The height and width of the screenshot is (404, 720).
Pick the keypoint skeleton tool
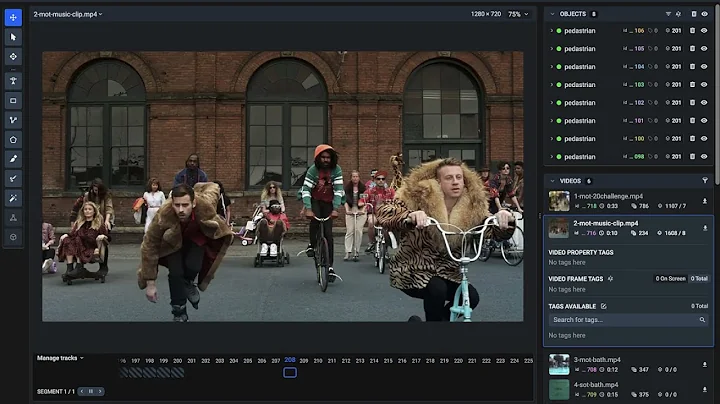coord(13,81)
